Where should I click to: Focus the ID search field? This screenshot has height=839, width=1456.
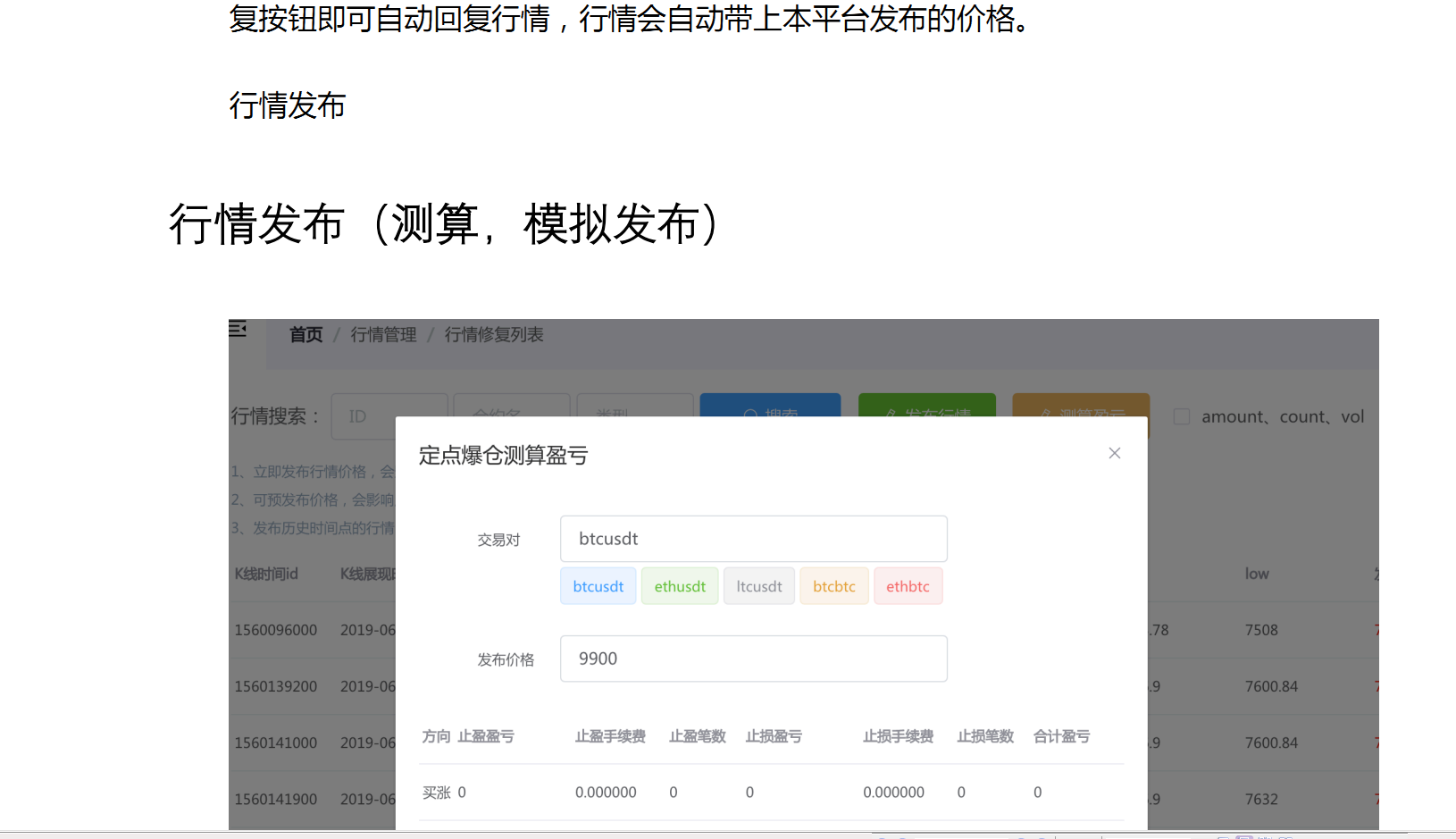pyautogui.click(x=389, y=416)
